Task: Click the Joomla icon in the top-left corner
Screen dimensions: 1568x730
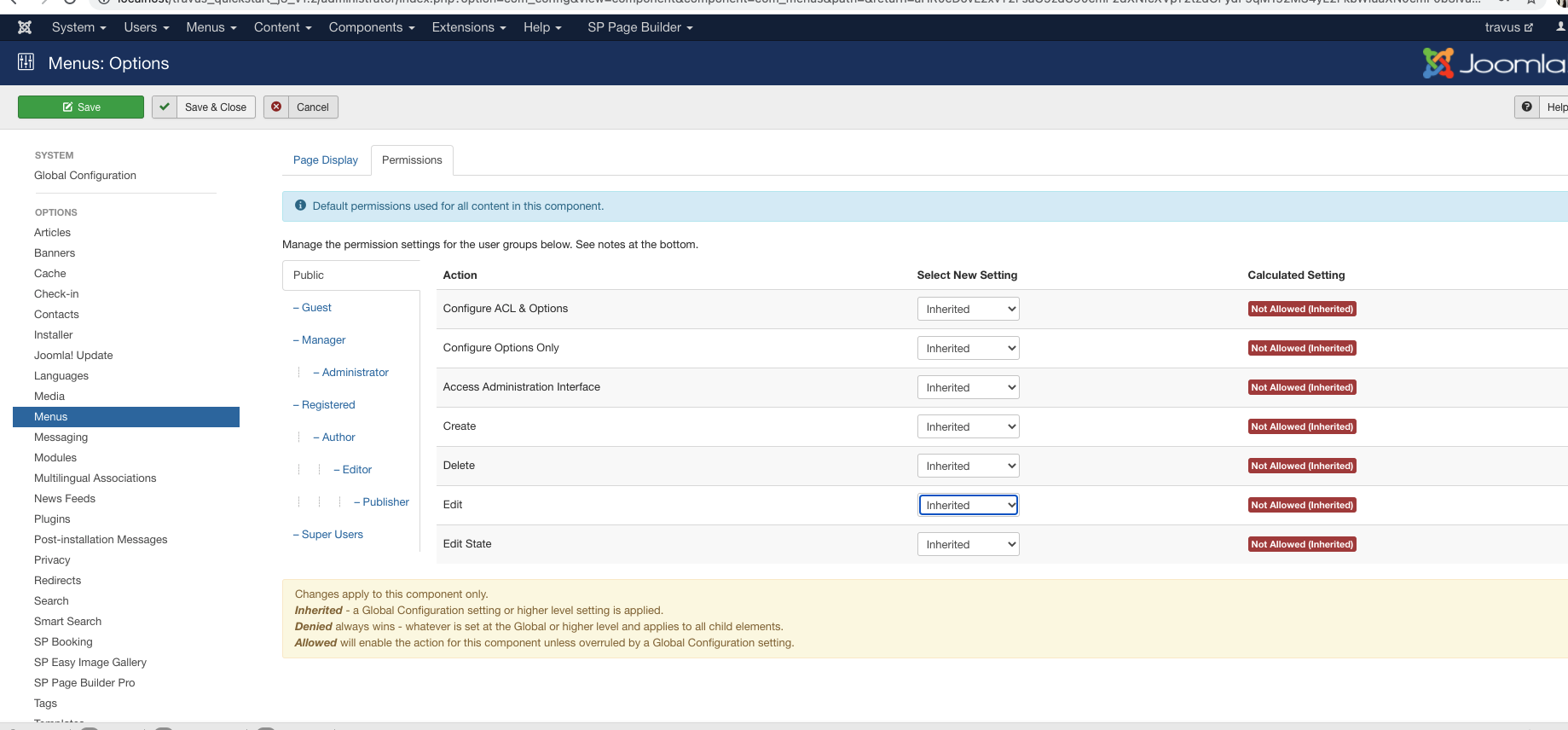Action: 25,27
